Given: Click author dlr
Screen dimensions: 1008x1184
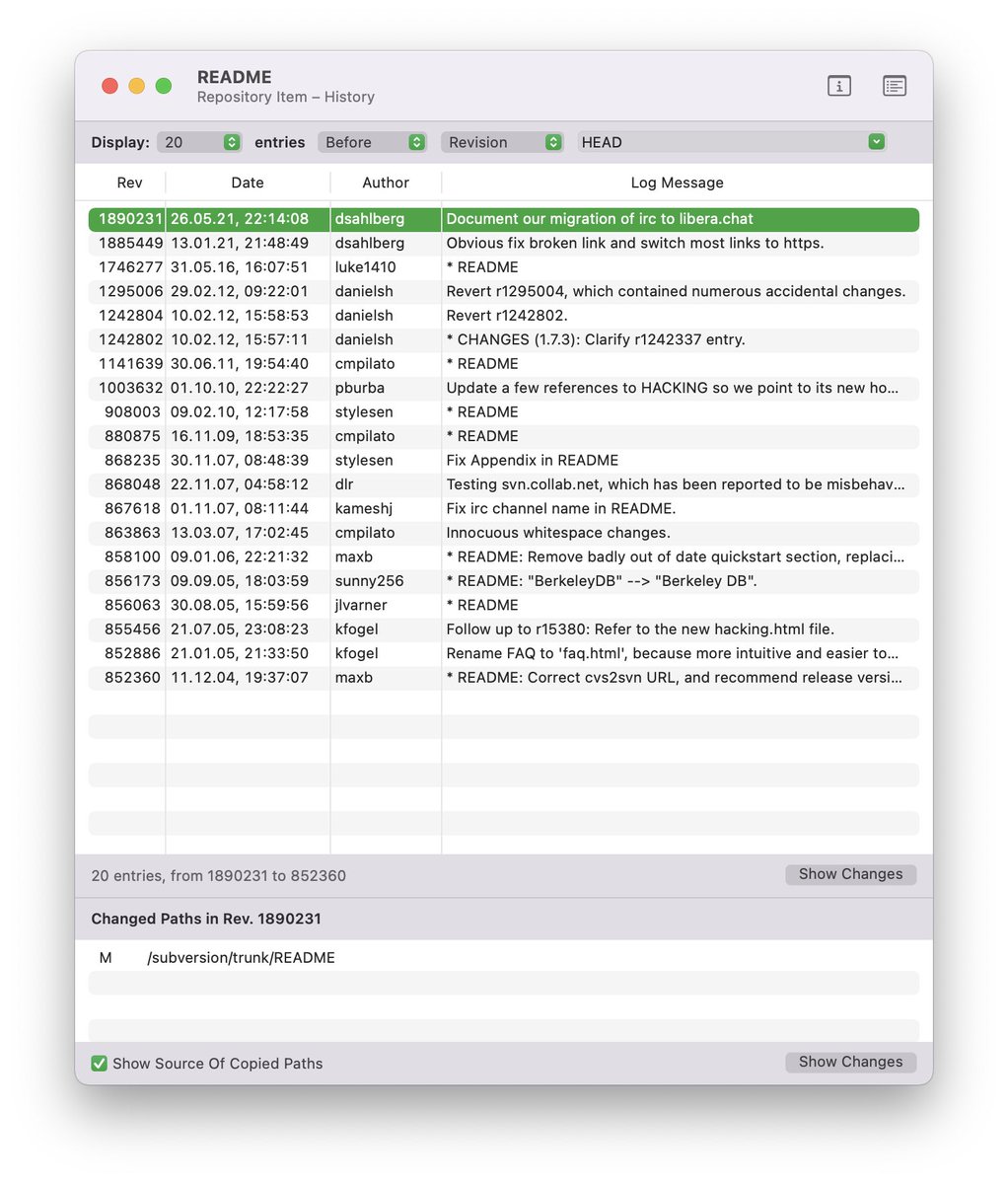Looking at the screenshot, I should click(344, 484).
